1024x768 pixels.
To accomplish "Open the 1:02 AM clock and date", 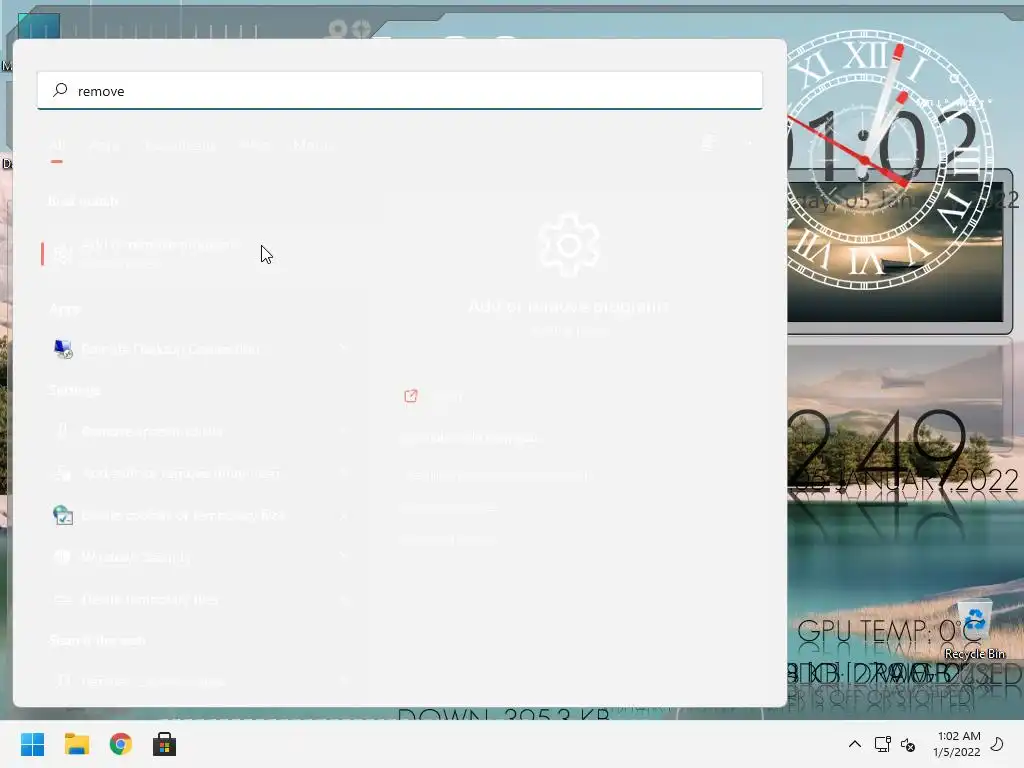I will tap(957, 744).
